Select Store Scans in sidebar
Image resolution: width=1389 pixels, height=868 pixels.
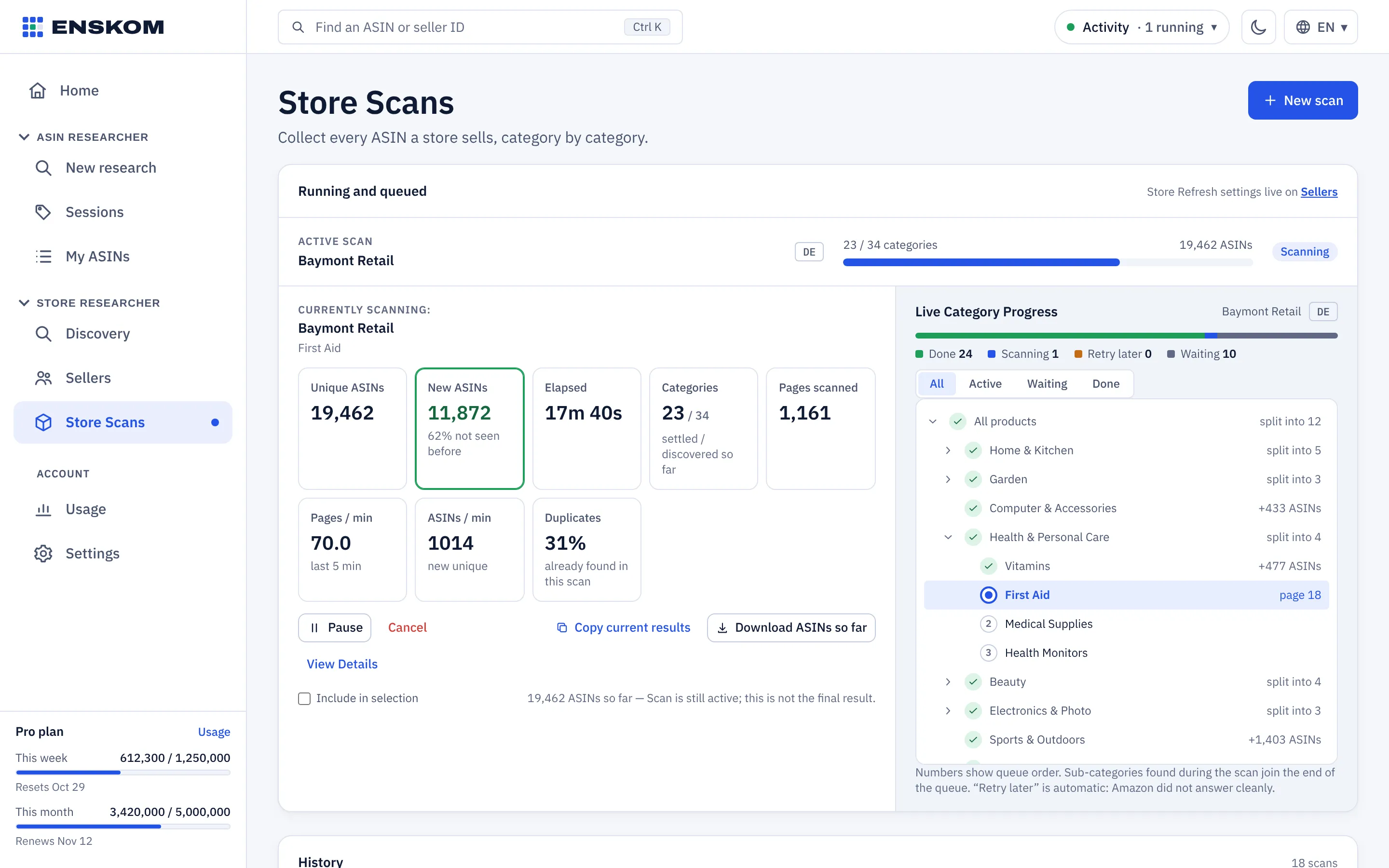point(123,422)
